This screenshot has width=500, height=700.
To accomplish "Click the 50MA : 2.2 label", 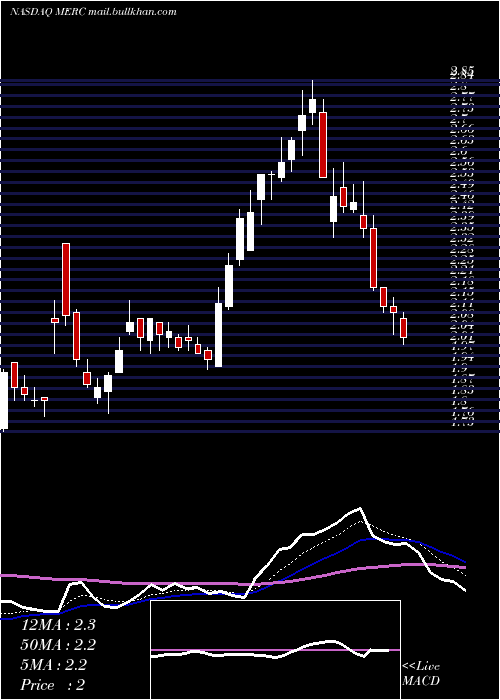I will [x=58, y=645].
